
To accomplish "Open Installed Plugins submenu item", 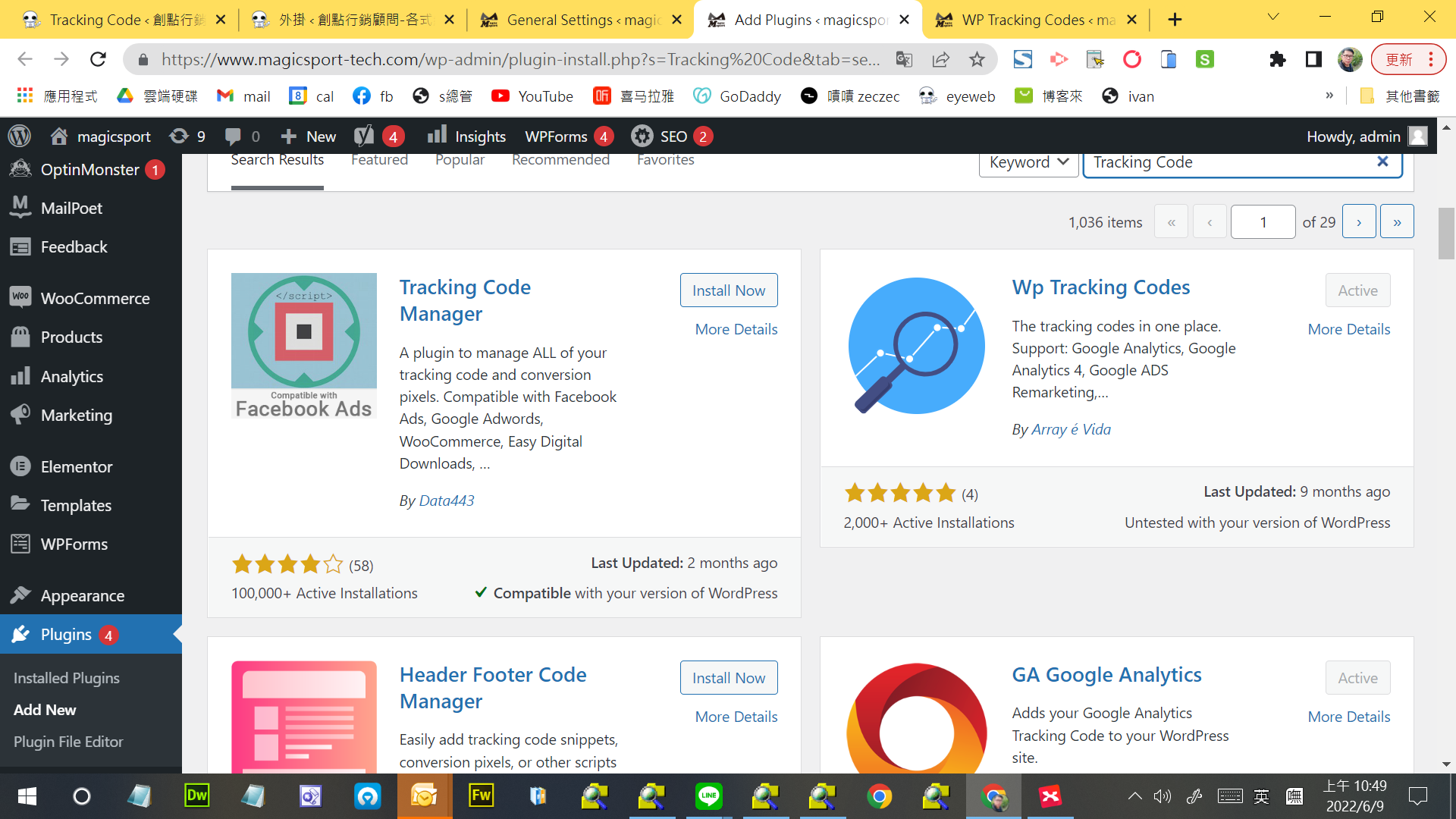I will tap(67, 678).
